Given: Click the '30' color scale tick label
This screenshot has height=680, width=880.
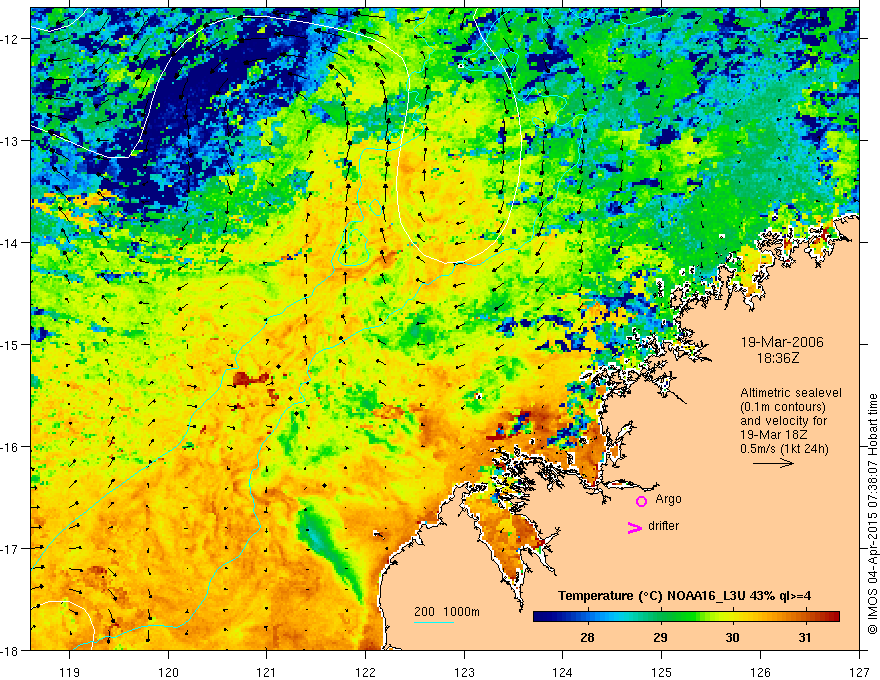Looking at the screenshot, I should coord(732,637).
